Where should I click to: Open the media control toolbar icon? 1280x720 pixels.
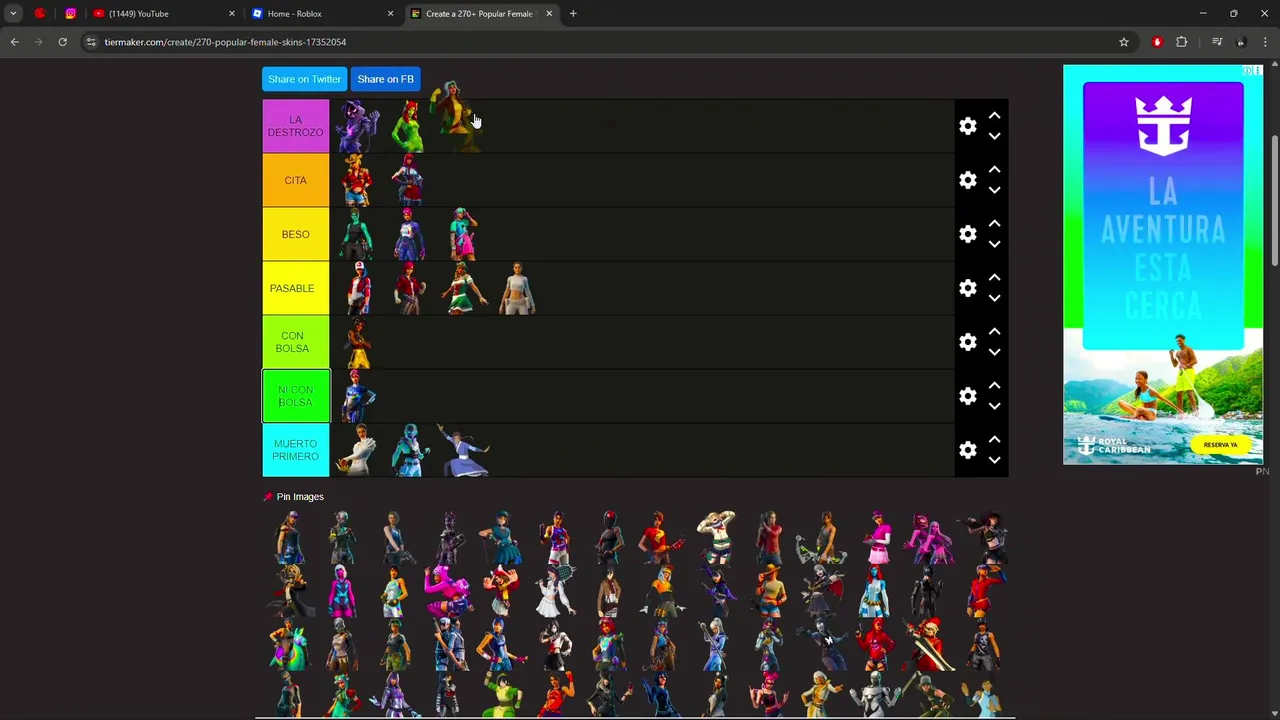[x=1217, y=42]
